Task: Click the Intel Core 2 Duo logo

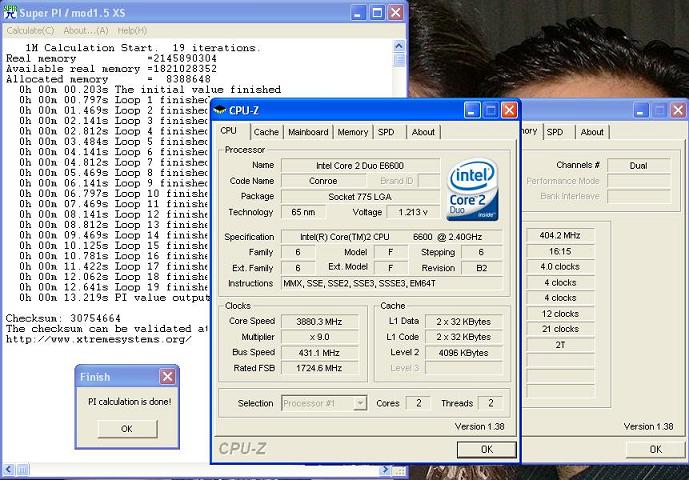Action: (472, 189)
